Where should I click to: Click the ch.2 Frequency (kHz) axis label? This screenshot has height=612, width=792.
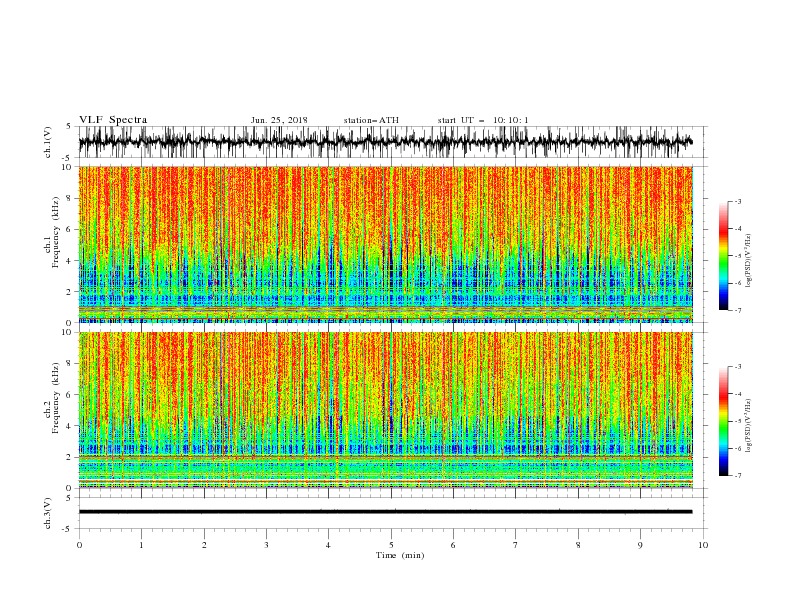52,397
